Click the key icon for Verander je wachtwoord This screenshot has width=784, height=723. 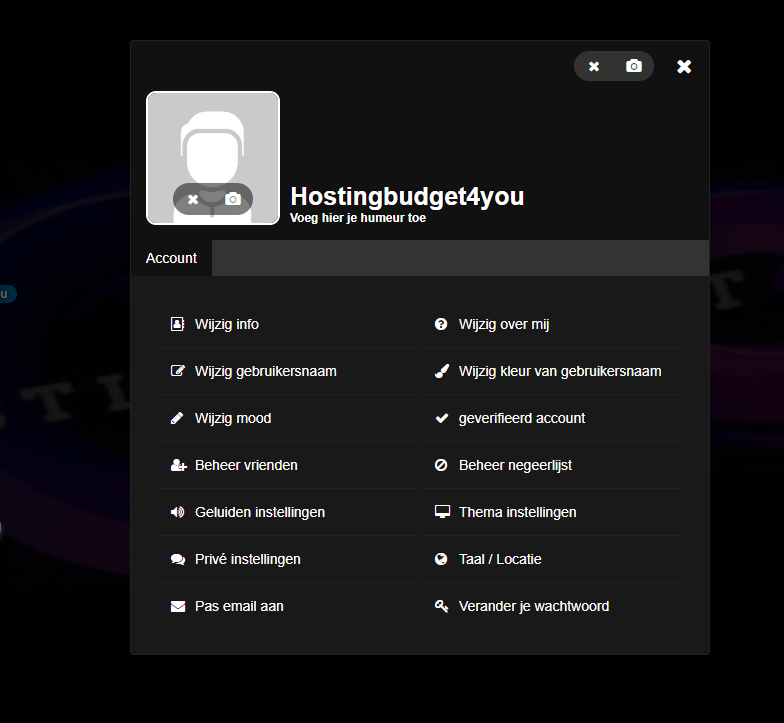441,606
